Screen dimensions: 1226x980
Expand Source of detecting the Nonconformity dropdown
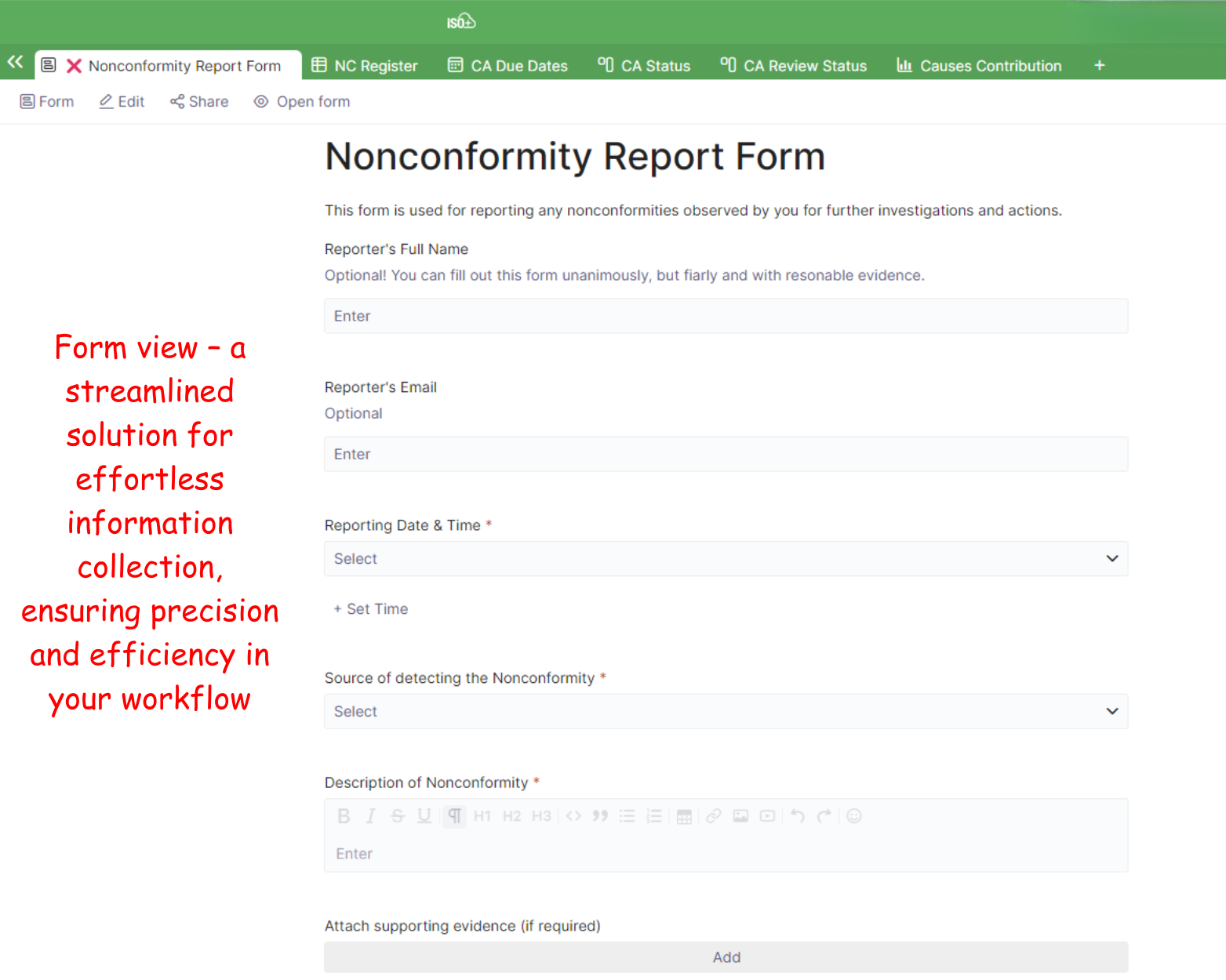(x=726, y=712)
